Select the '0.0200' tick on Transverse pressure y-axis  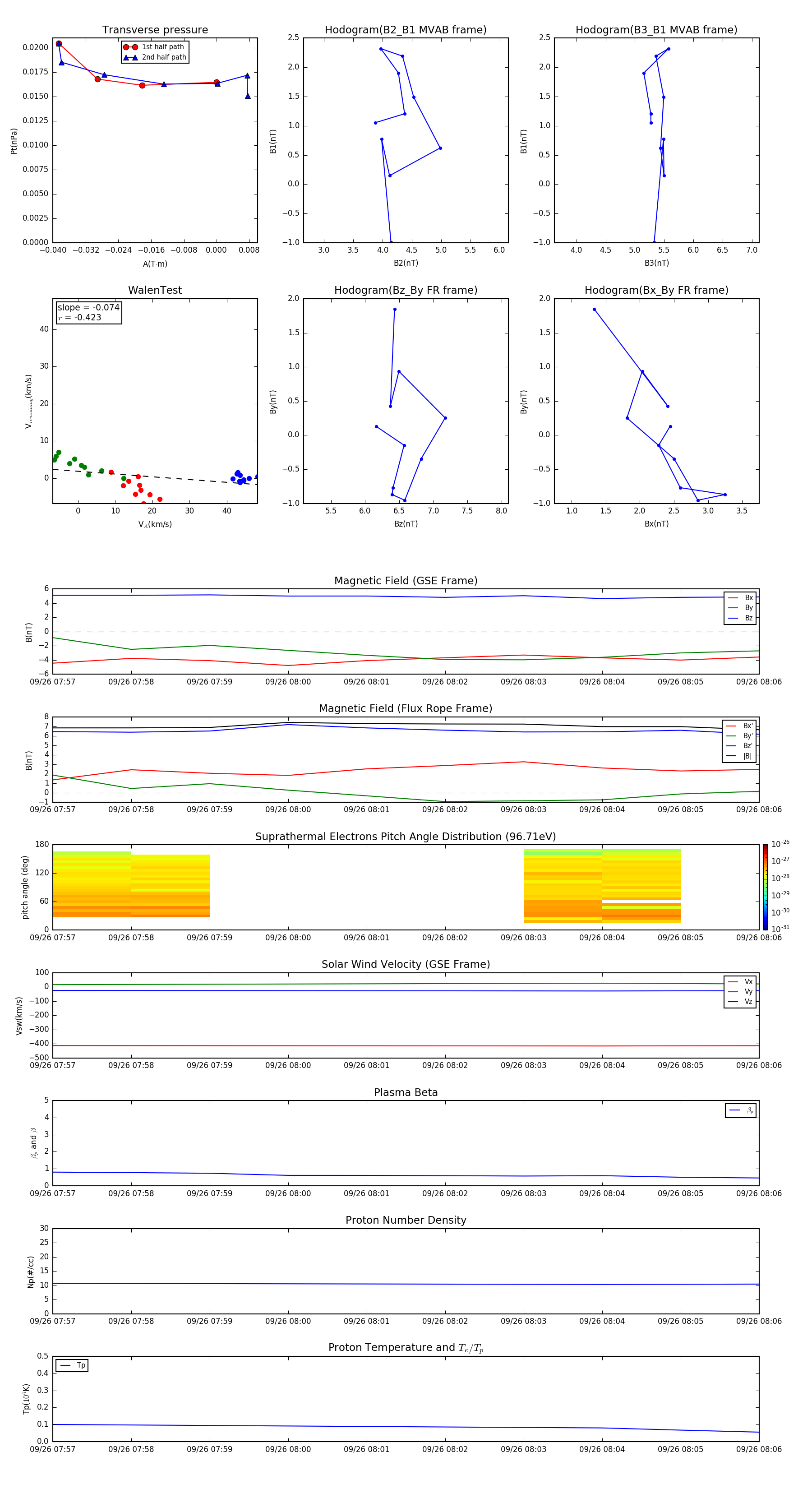click(x=35, y=47)
